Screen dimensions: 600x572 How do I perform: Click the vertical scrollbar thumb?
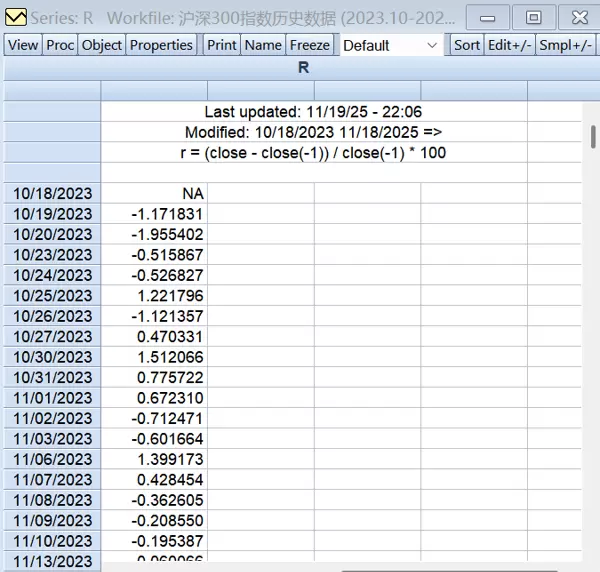tap(594, 137)
